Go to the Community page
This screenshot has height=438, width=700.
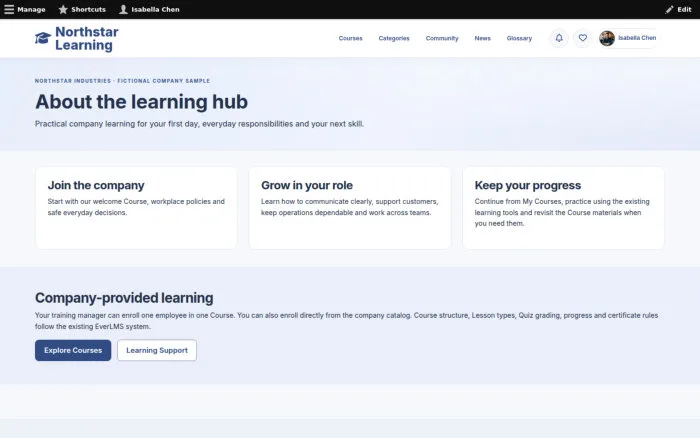tap(442, 38)
